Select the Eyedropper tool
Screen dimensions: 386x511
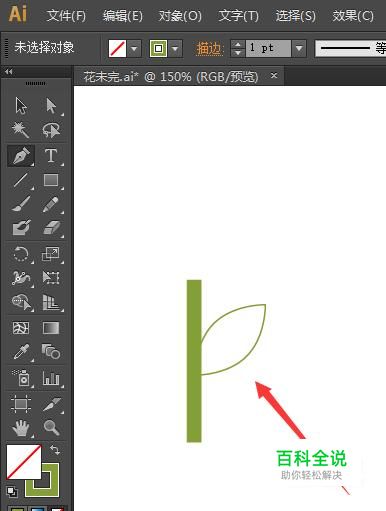coord(21,352)
